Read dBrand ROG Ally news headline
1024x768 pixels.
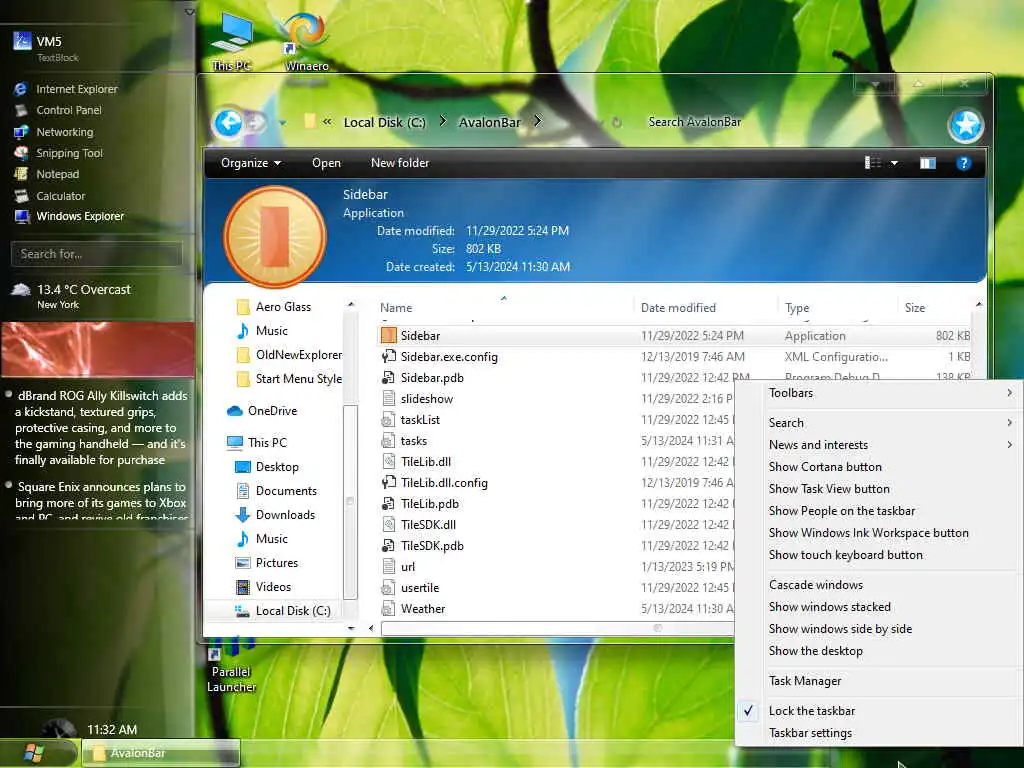click(101, 428)
